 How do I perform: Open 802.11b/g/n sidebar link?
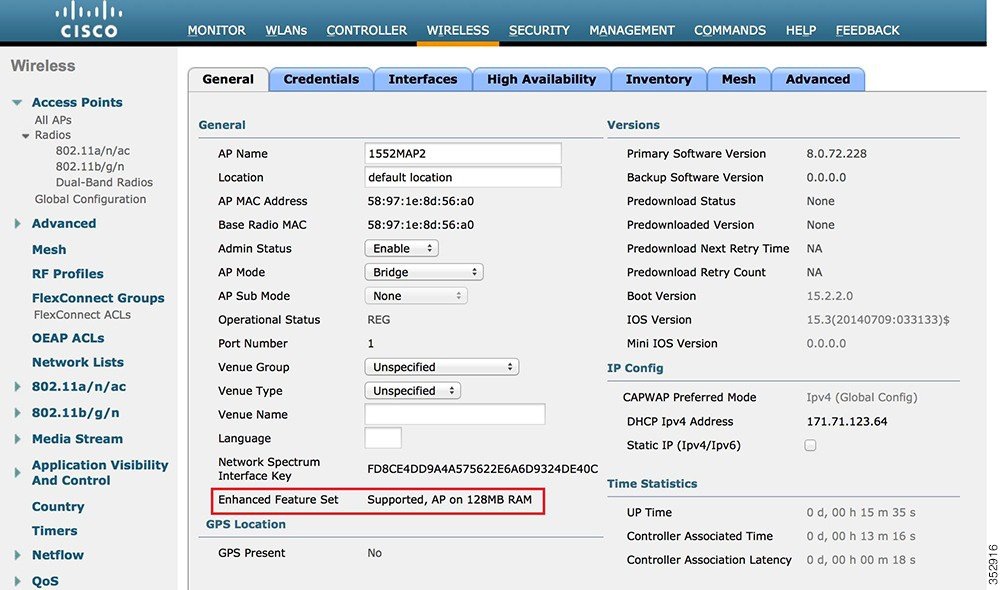[x=75, y=413]
